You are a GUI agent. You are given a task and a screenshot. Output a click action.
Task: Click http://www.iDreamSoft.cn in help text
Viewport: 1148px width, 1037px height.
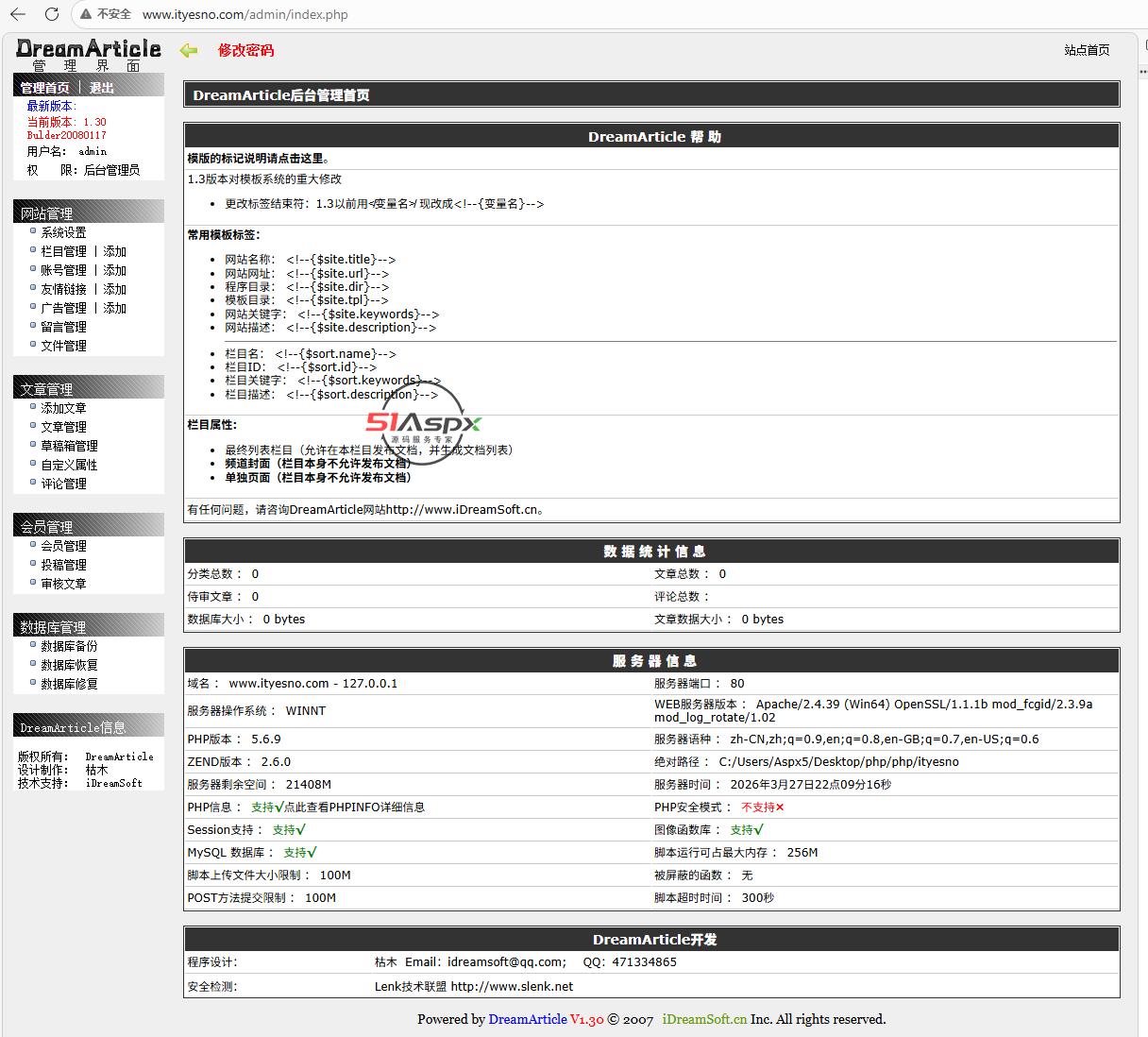pyautogui.click(x=462, y=510)
